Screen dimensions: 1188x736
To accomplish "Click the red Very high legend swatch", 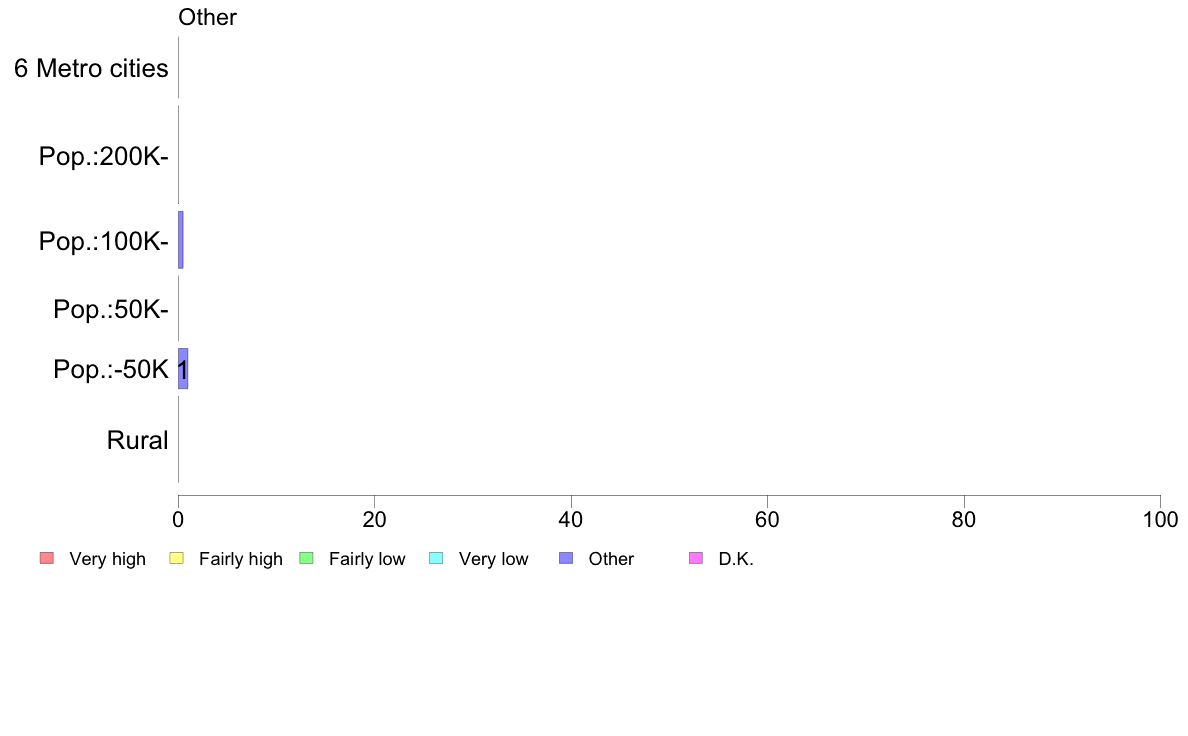I will pos(47,559).
